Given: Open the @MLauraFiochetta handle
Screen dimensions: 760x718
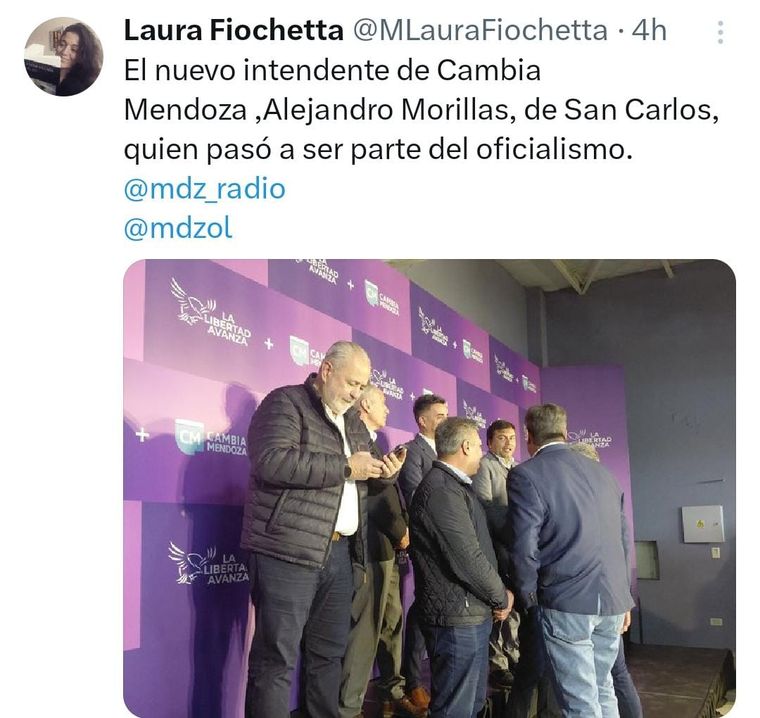Looking at the screenshot, I should pos(480,31).
